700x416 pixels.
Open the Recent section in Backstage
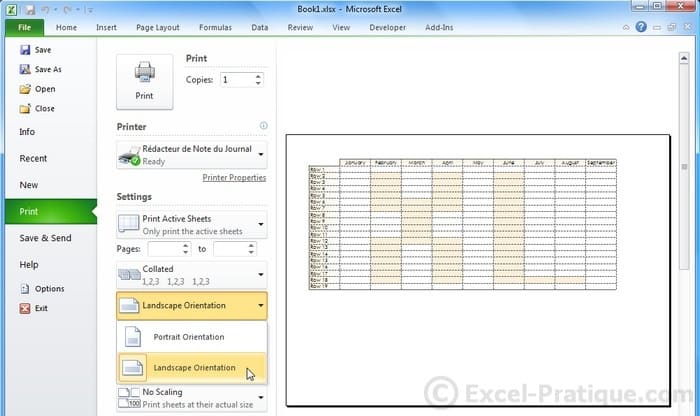pyautogui.click(x=51, y=158)
